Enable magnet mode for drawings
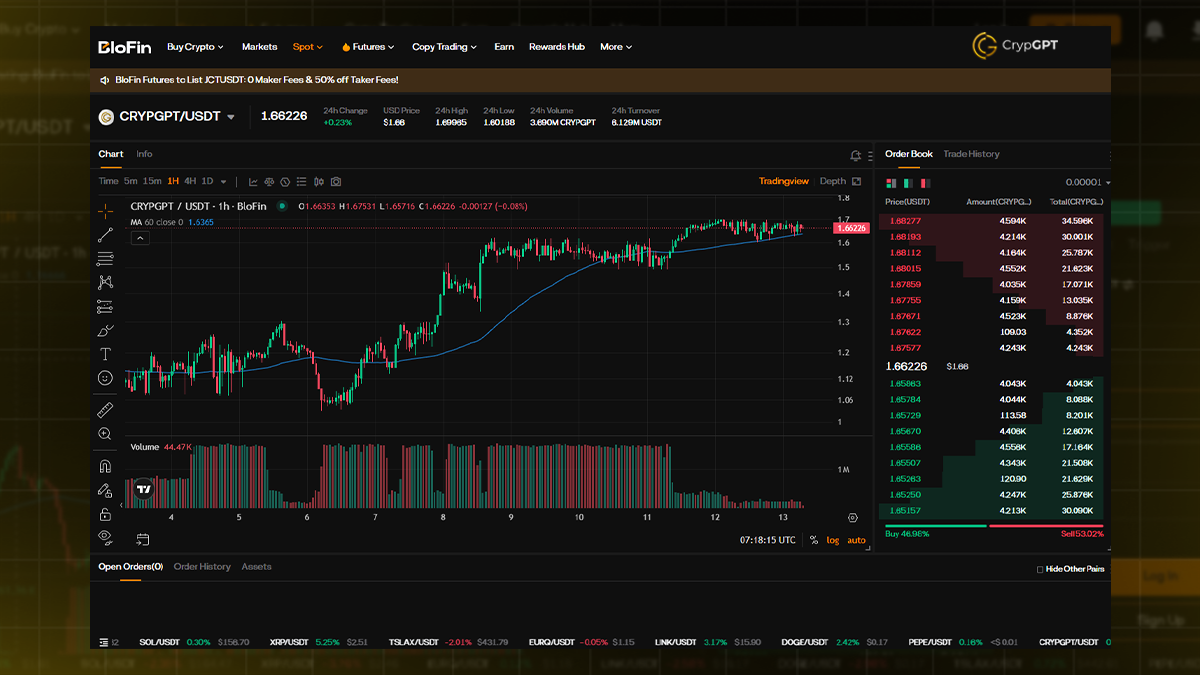The height and width of the screenshot is (675, 1200). click(104, 465)
